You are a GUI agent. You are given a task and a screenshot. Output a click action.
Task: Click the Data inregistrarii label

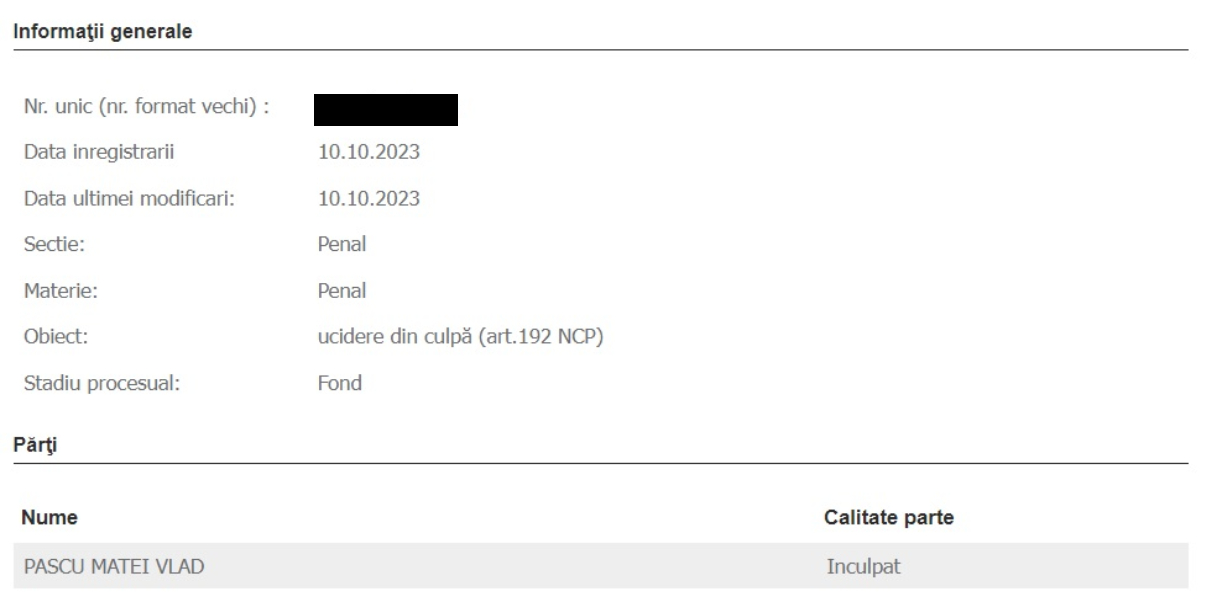click(x=102, y=153)
